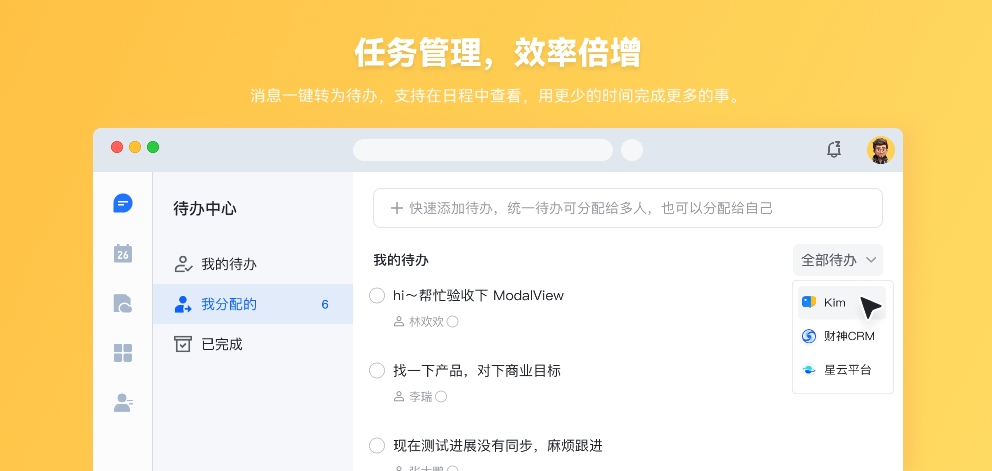
Task: Mark 'hi～帮忙验收下 ModalView' task complete
Action: 377,296
